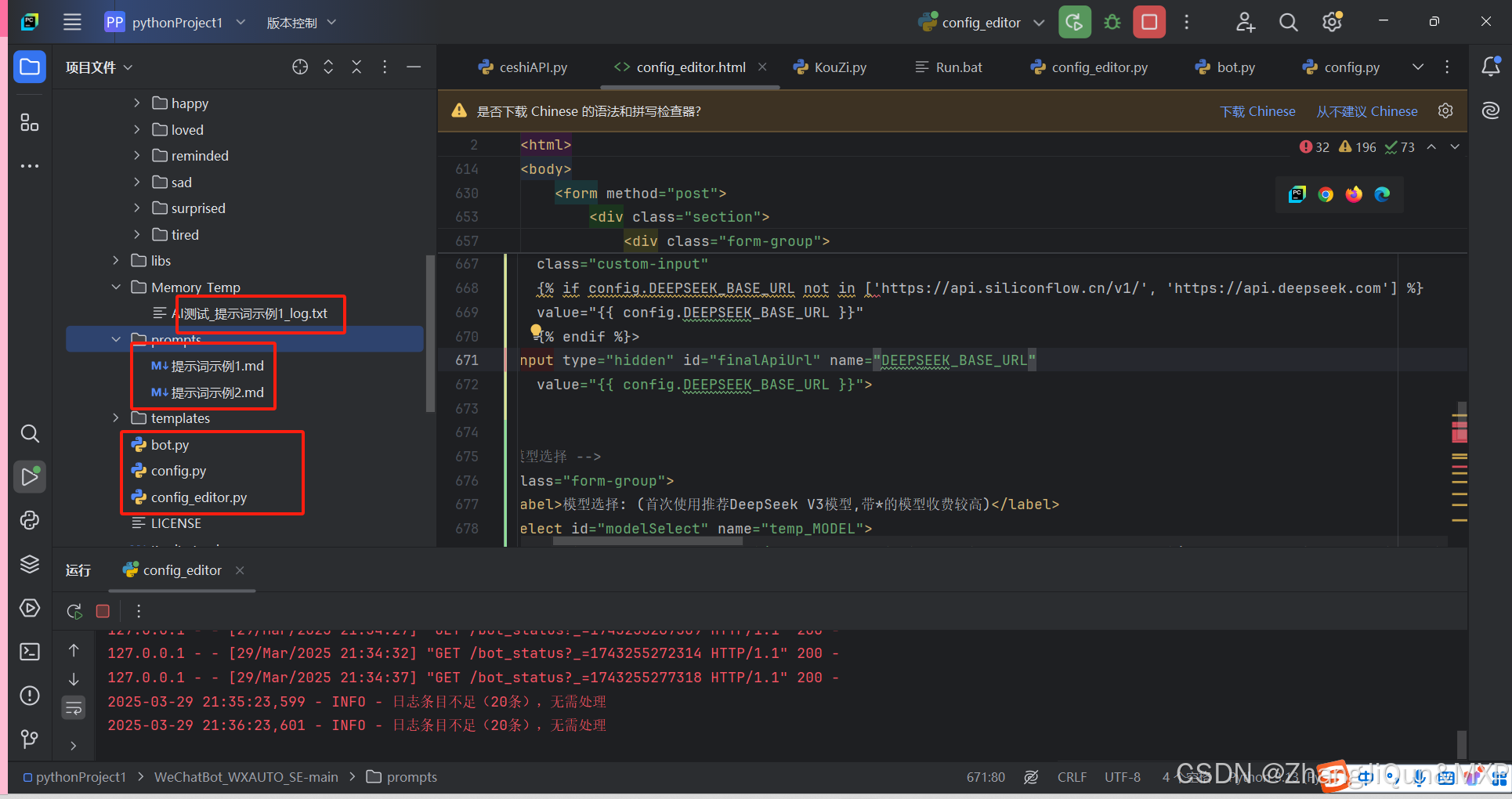Switch to config_editor.py editor tab
The image size is (1512, 799).
coord(1089,67)
